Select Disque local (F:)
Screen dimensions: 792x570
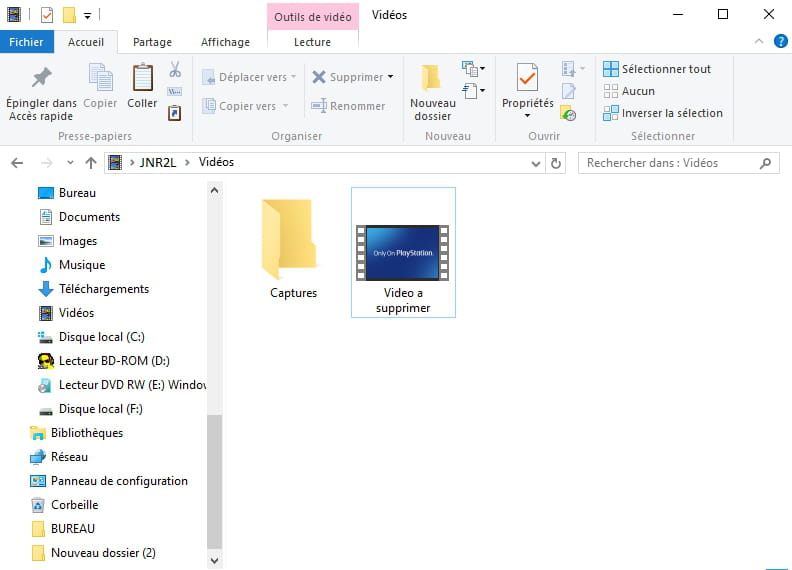[90, 409]
